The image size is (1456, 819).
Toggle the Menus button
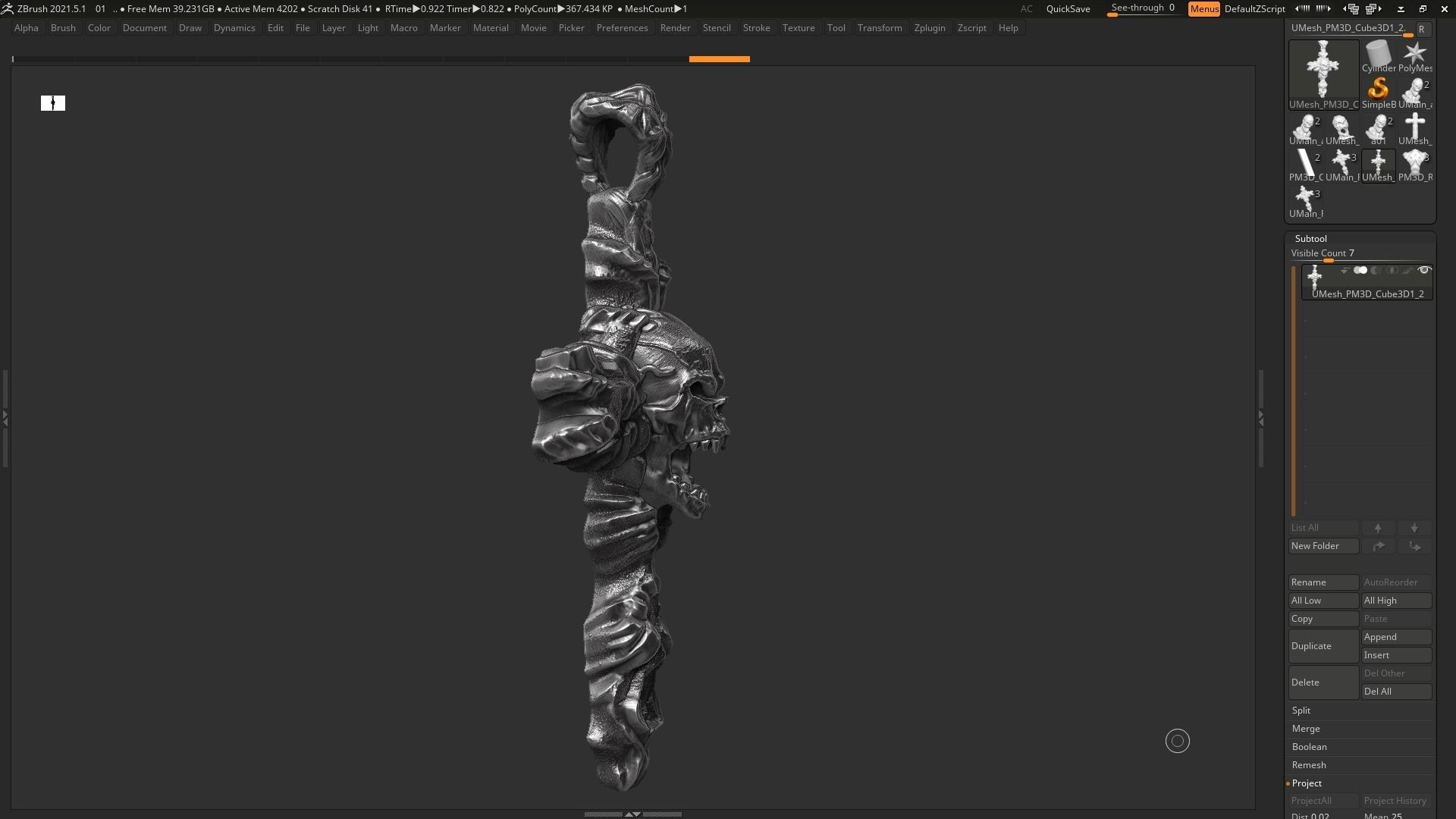(1204, 8)
